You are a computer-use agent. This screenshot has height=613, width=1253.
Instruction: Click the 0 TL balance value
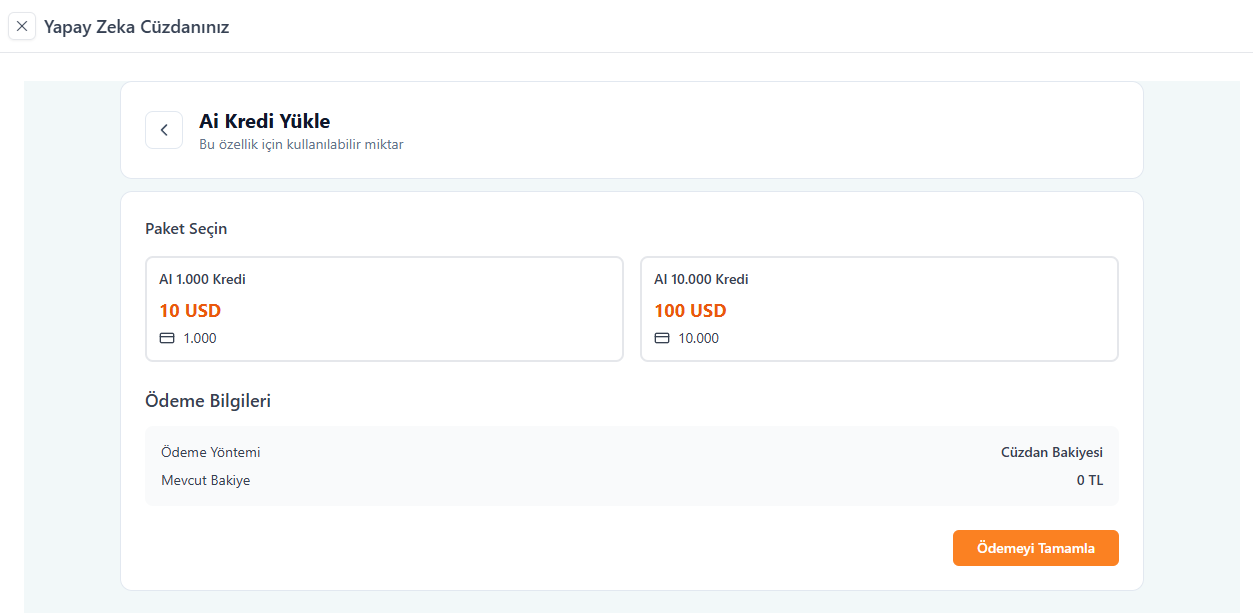[1089, 480]
